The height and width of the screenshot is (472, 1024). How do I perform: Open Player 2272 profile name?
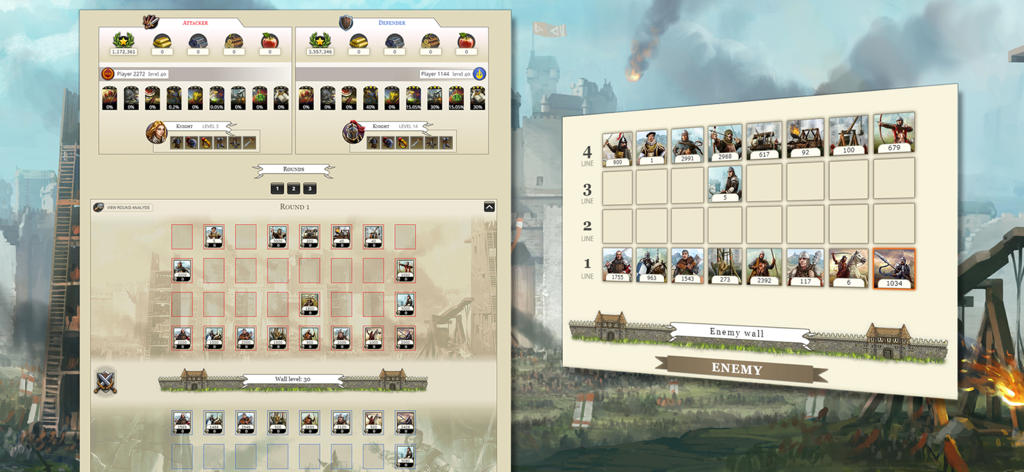click(131, 74)
